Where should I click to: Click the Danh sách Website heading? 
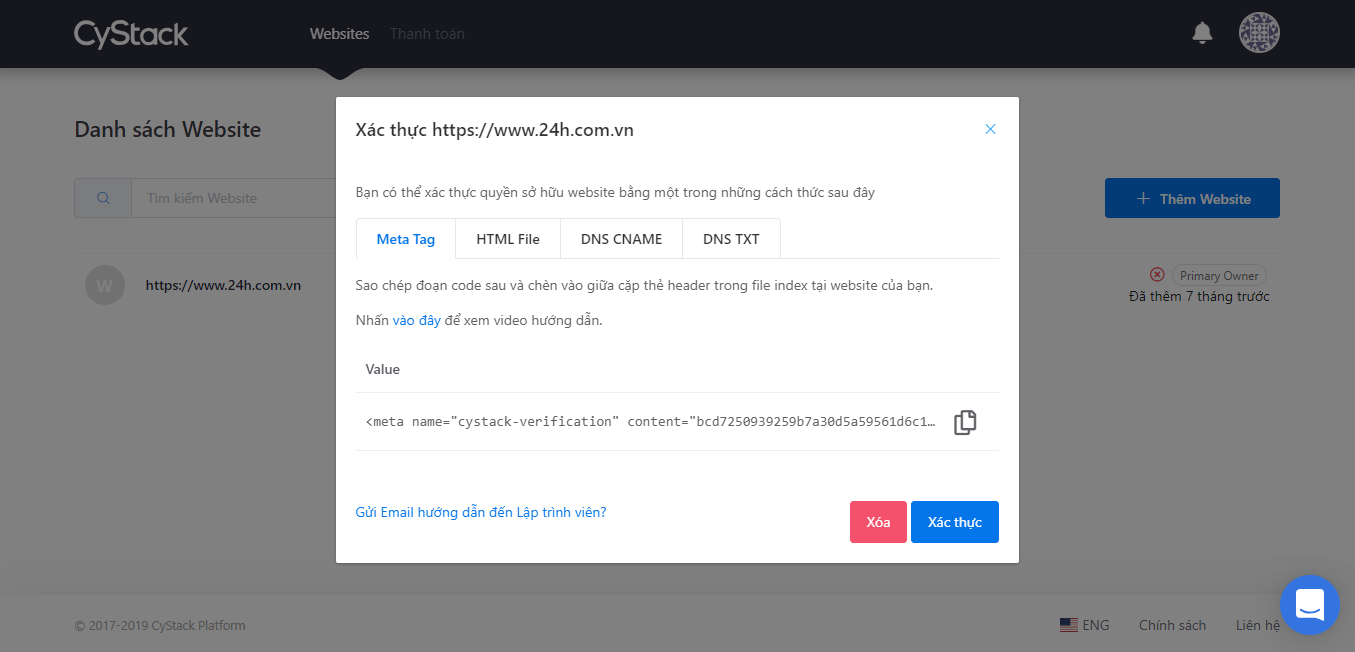tap(168, 129)
